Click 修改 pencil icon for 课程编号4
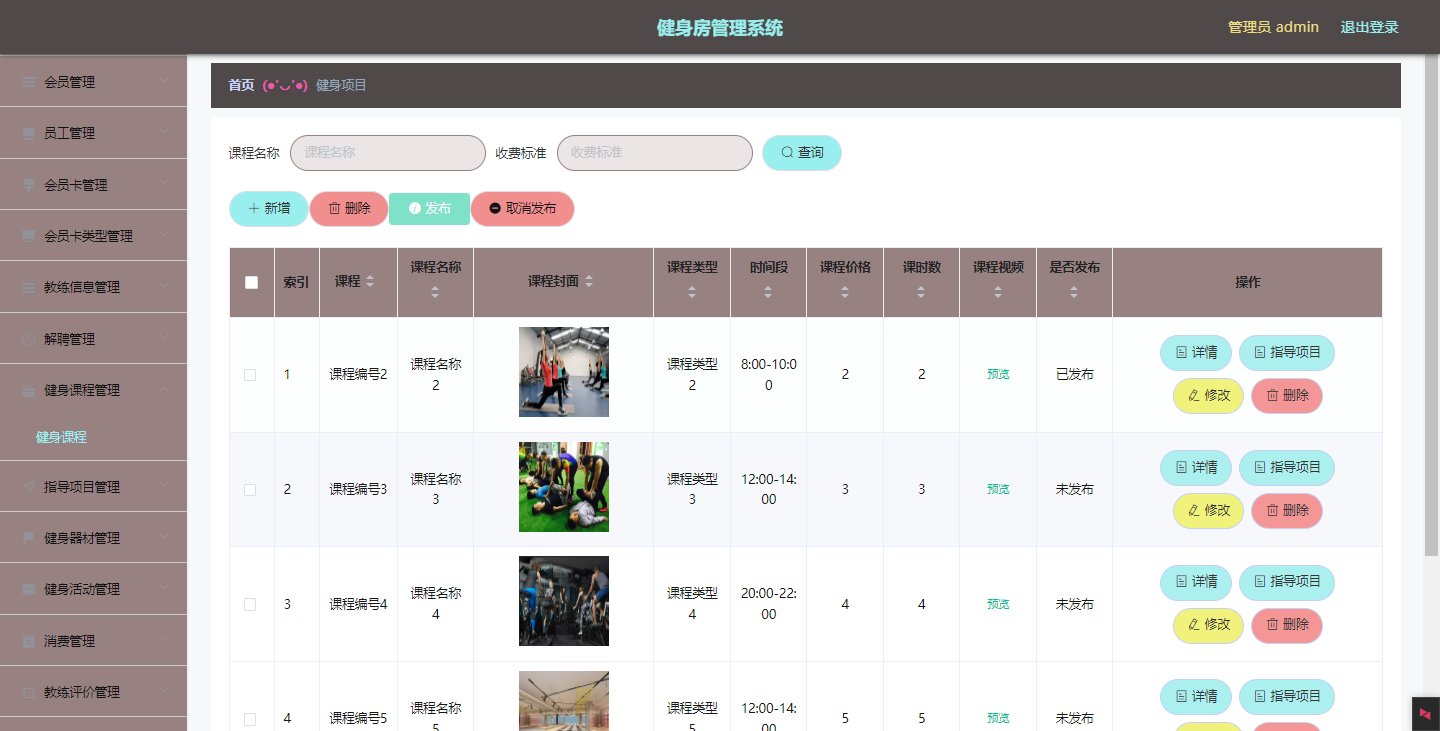Image resolution: width=1440 pixels, height=731 pixels. click(x=1194, y=625)
